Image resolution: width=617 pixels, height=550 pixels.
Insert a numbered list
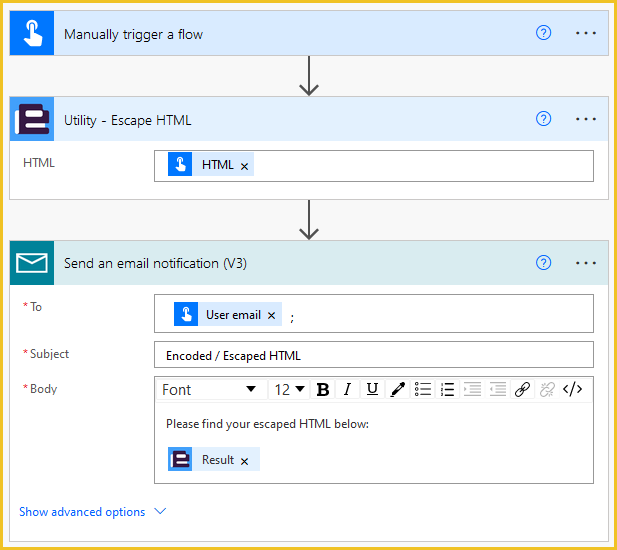pos(448,390)
